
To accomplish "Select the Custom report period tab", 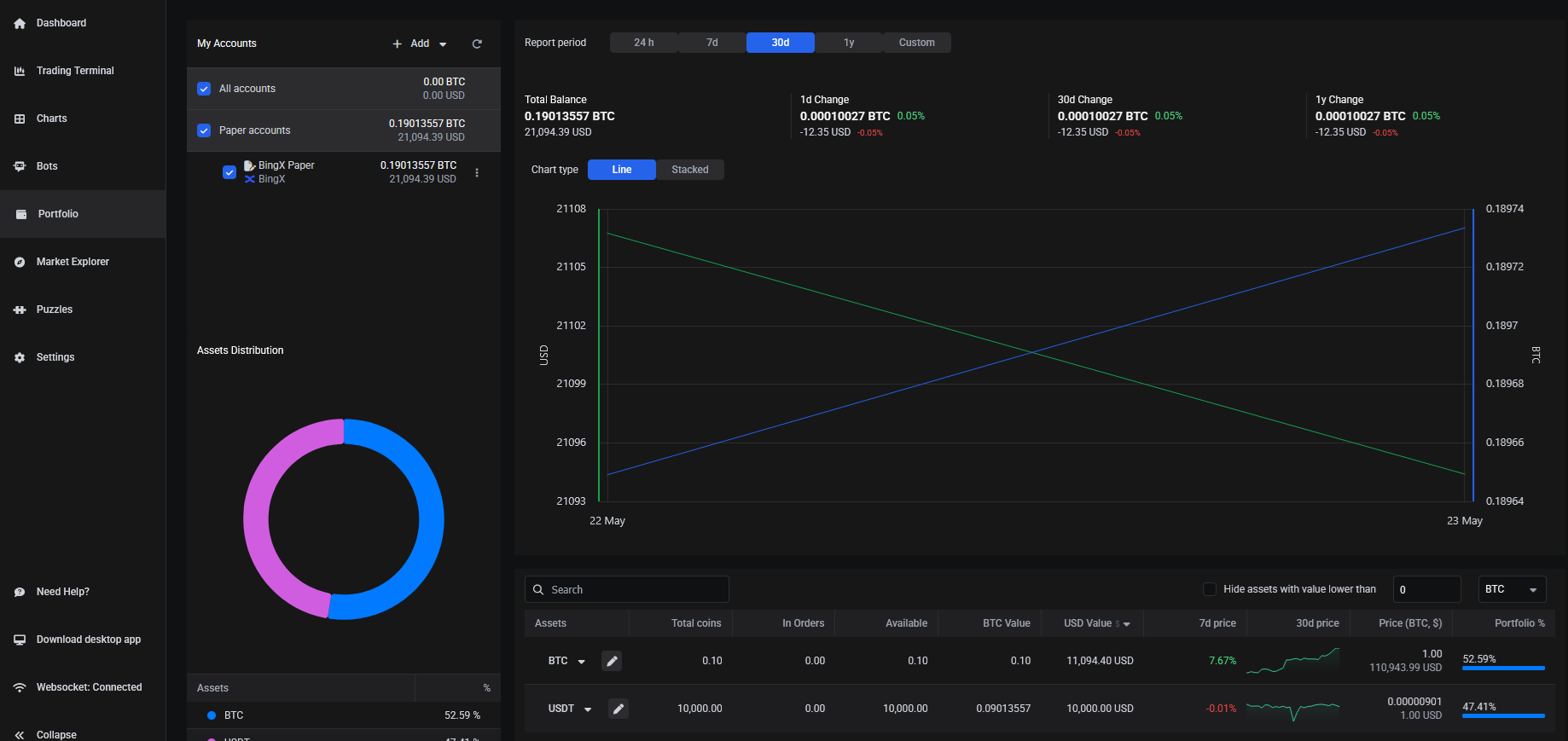I will coord(917,43).
